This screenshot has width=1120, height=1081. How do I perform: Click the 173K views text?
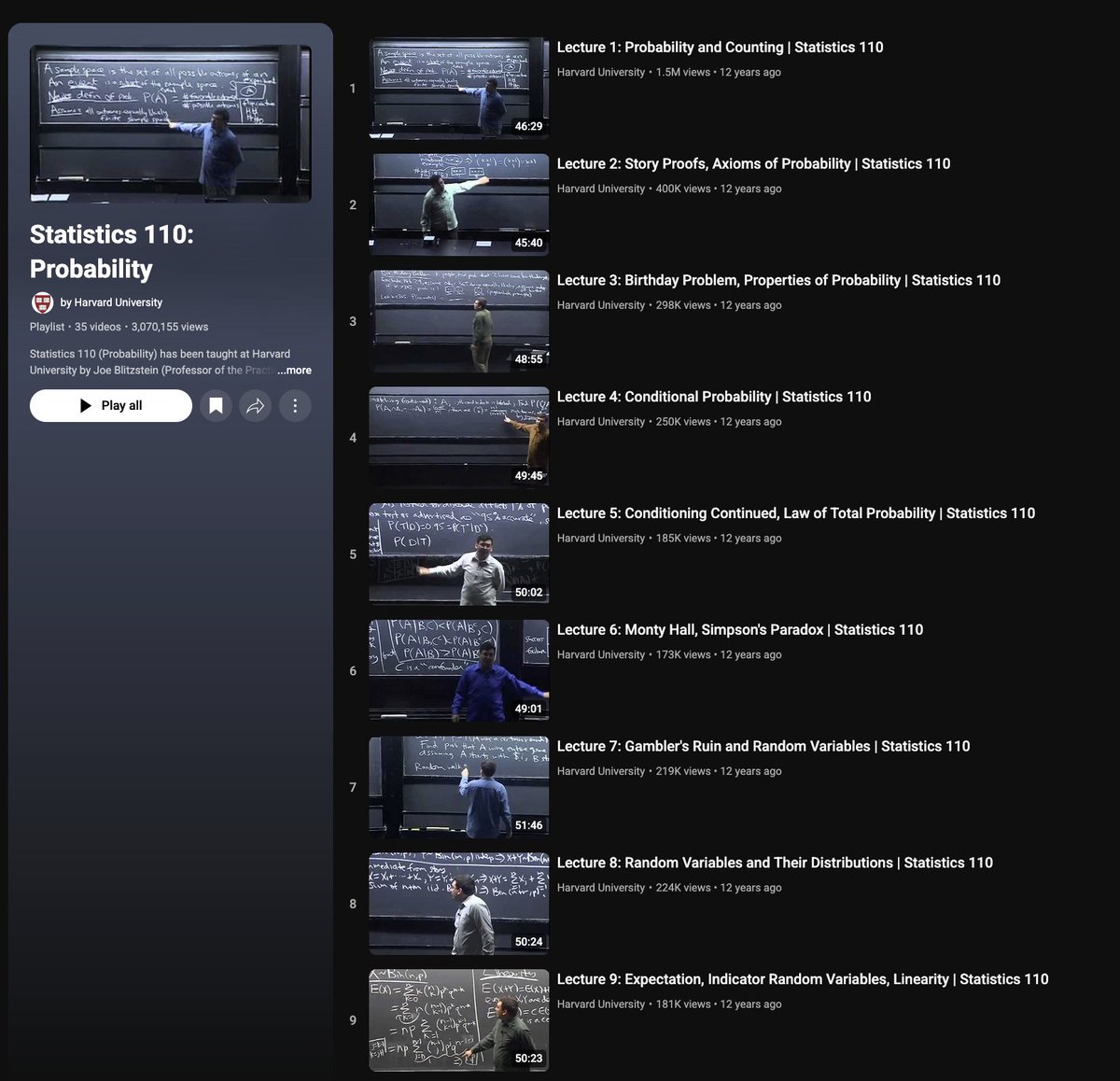point(683,655)
